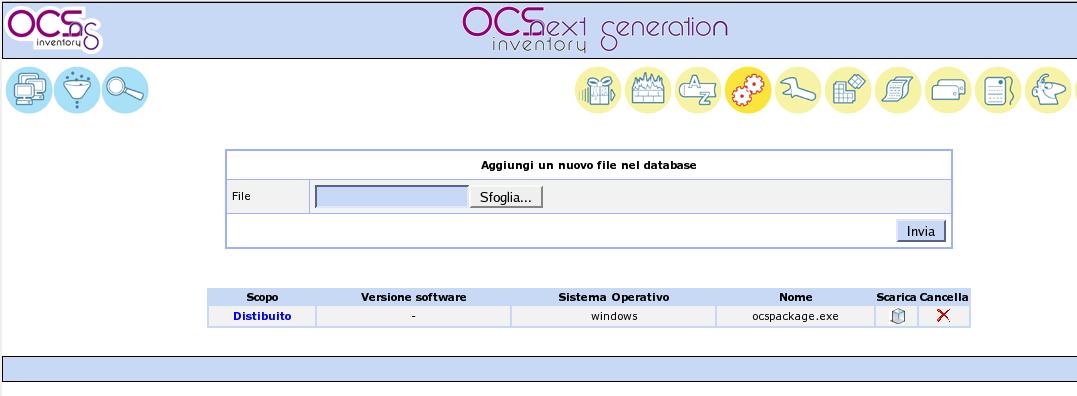Open the magnifying glass search icon

click(x=125, y=90)
